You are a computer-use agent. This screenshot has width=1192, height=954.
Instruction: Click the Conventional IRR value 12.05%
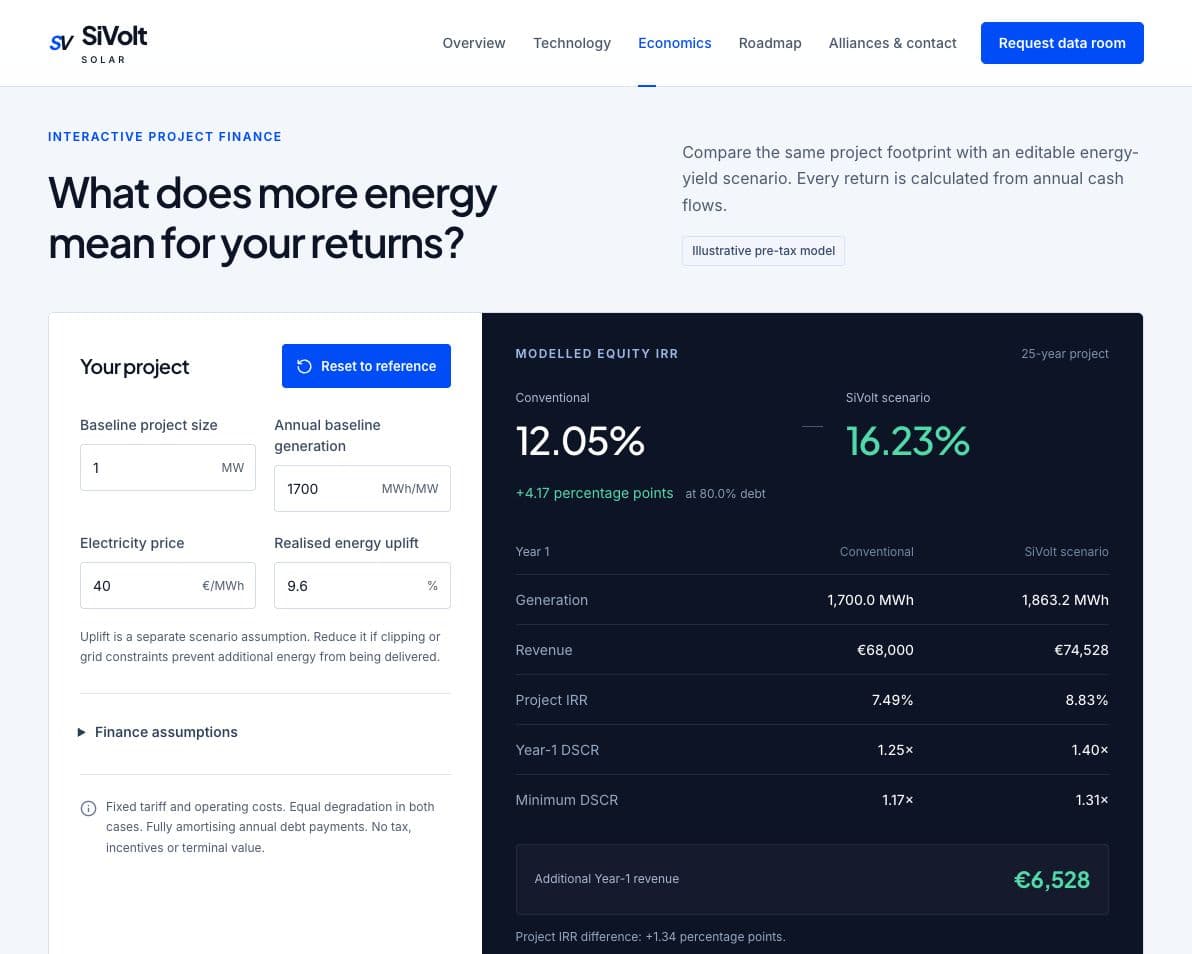click(580, 441)
